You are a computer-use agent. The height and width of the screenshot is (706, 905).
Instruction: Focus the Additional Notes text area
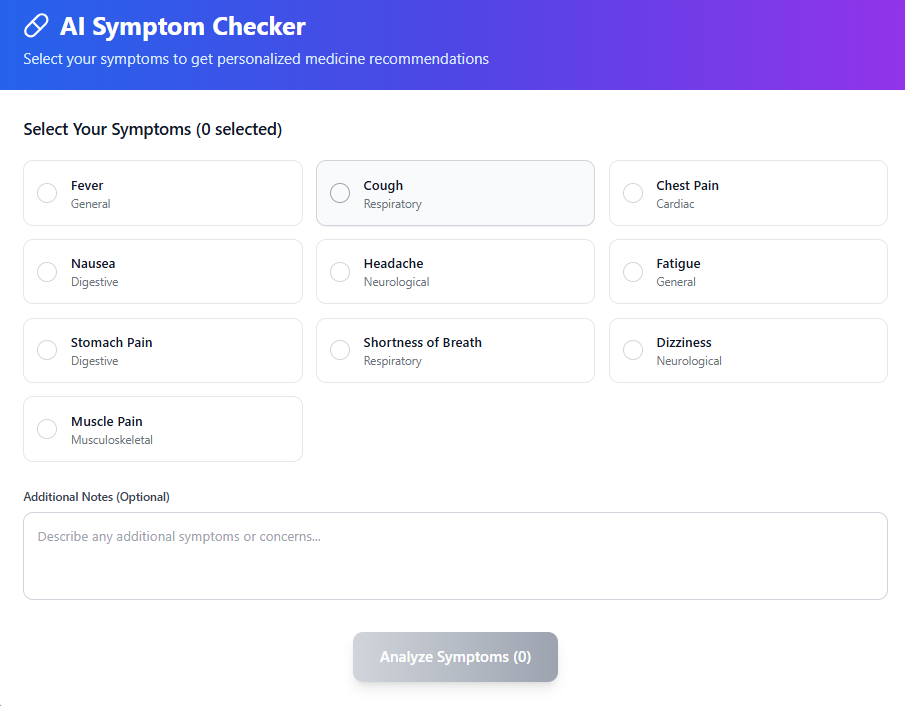[x=455, y=556]
